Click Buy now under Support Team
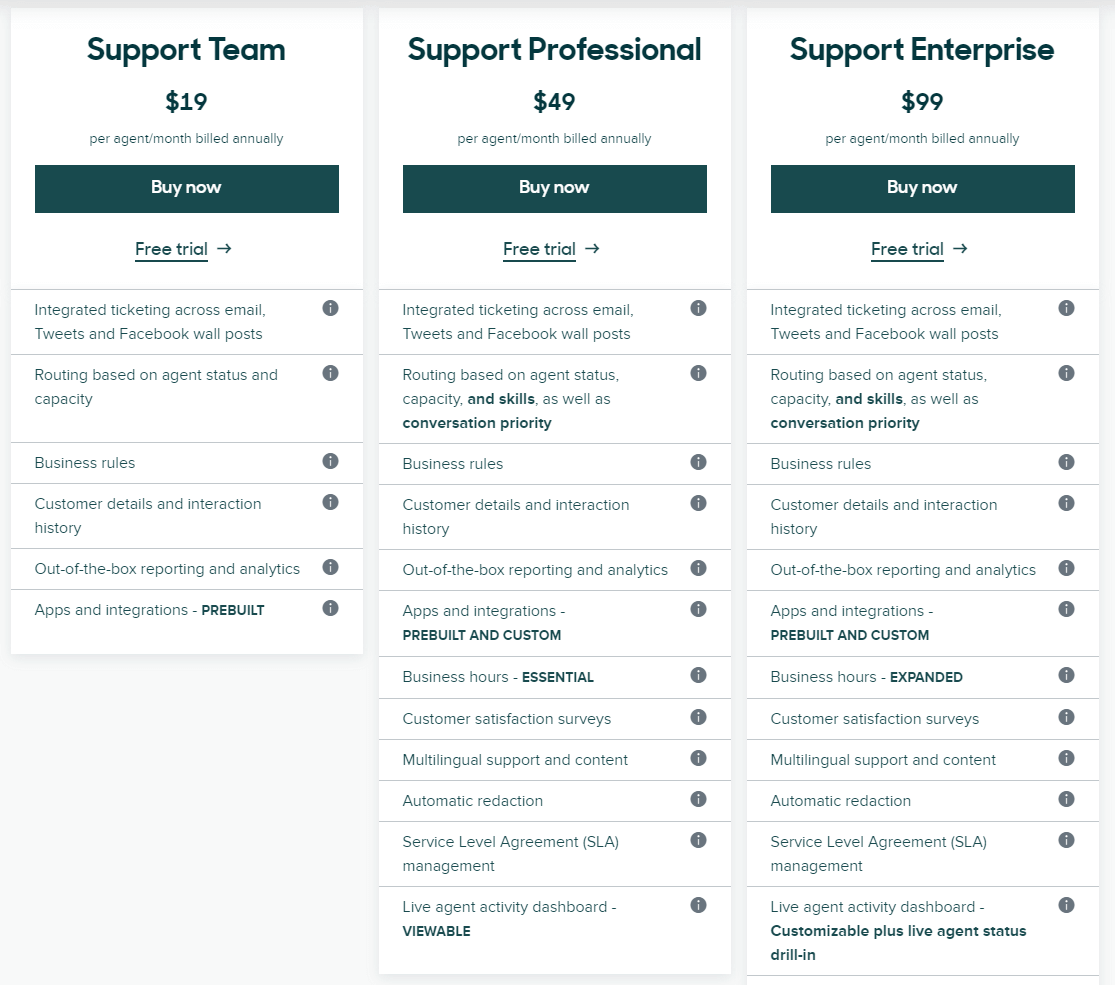The width and height of the screenshot is (1115, 985). coord(186,188)
